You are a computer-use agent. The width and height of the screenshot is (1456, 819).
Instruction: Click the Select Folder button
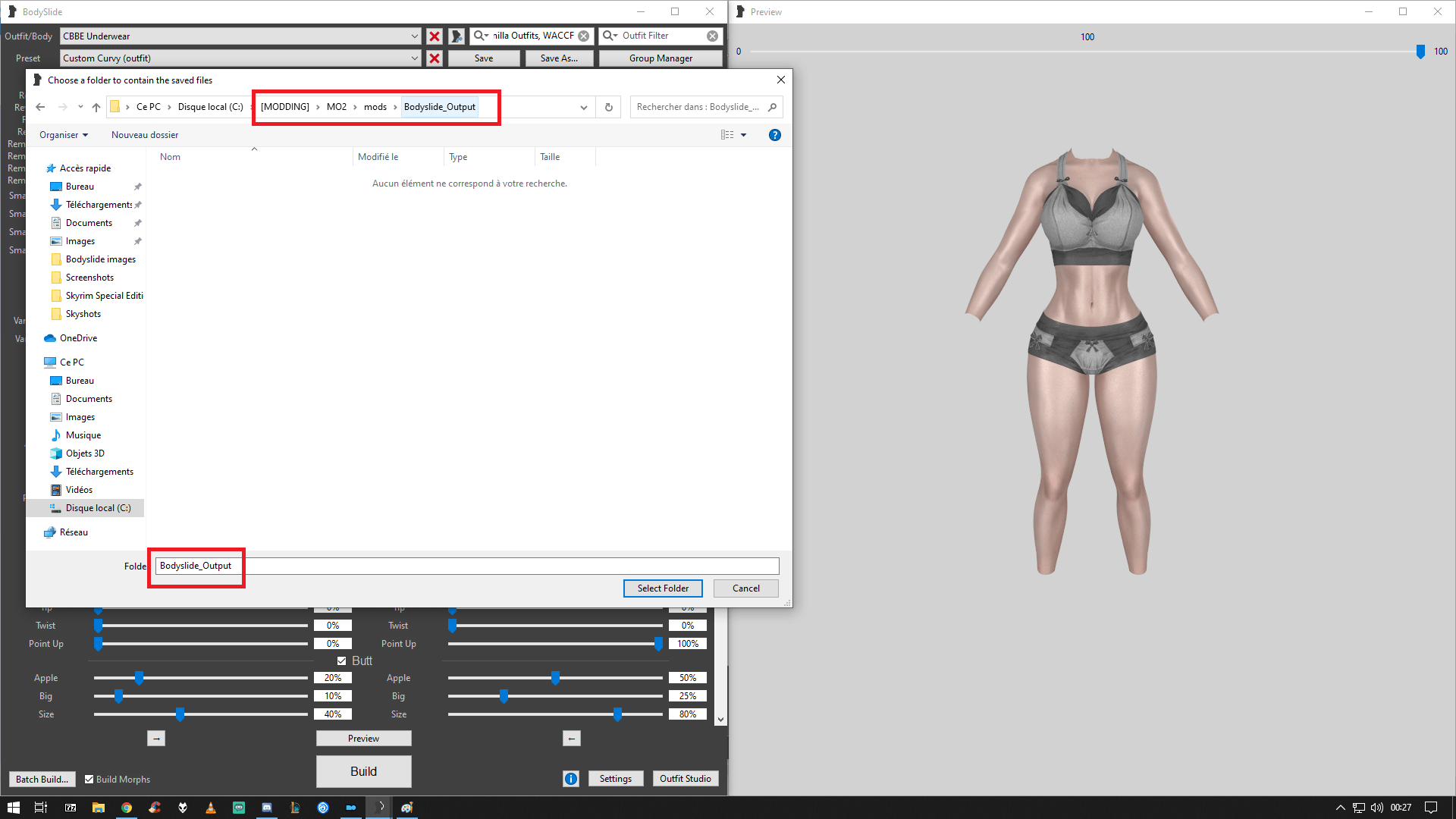click(x=662, y=588)
